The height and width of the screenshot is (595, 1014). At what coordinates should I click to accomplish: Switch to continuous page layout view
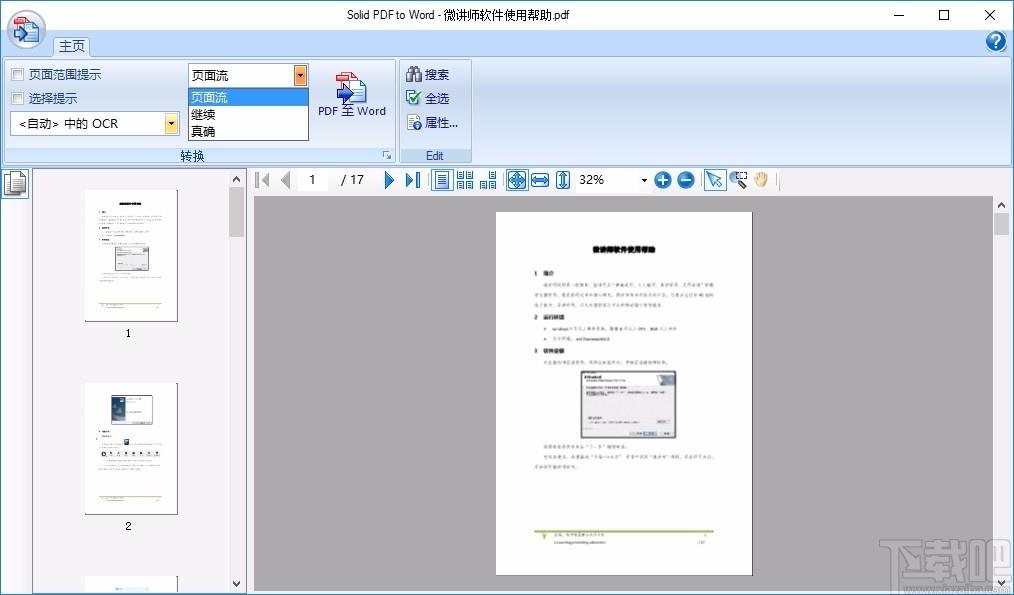point(465,180)
